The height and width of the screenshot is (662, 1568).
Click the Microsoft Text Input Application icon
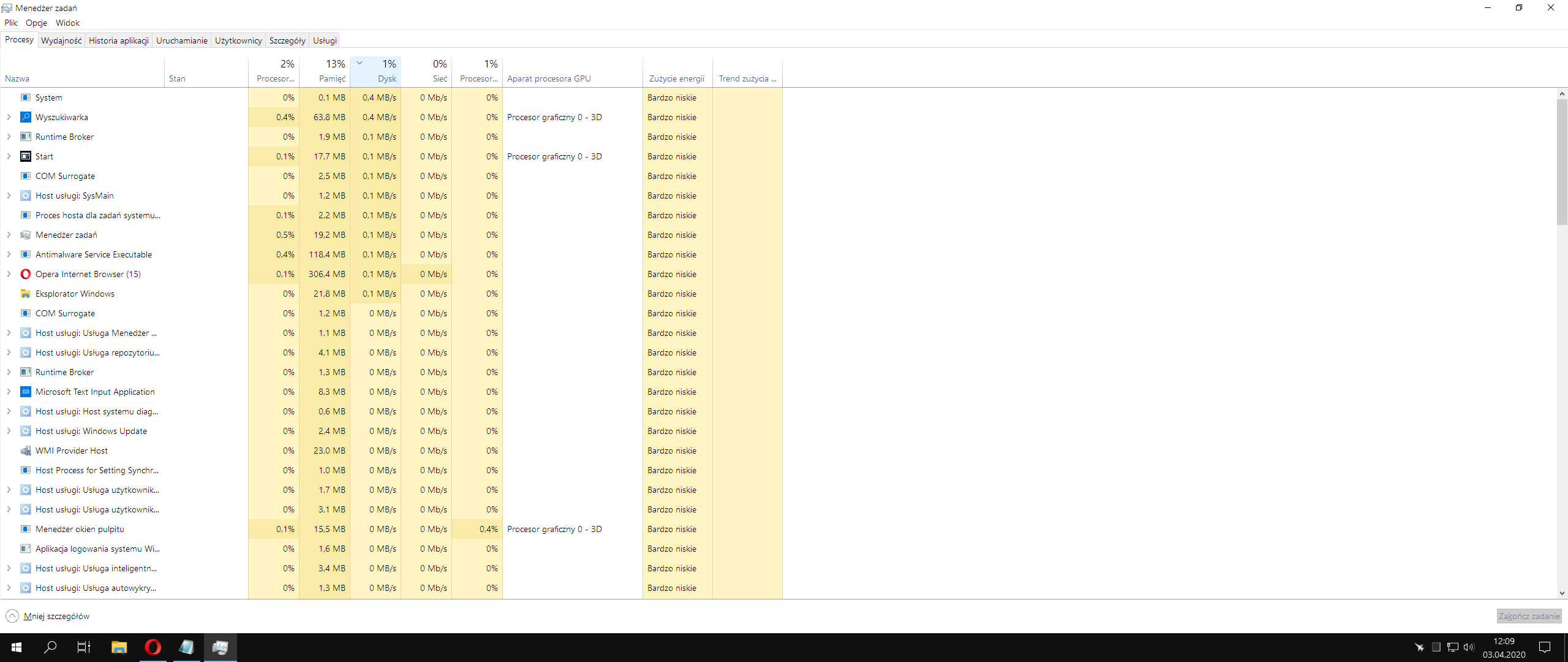tap(26, 392)
